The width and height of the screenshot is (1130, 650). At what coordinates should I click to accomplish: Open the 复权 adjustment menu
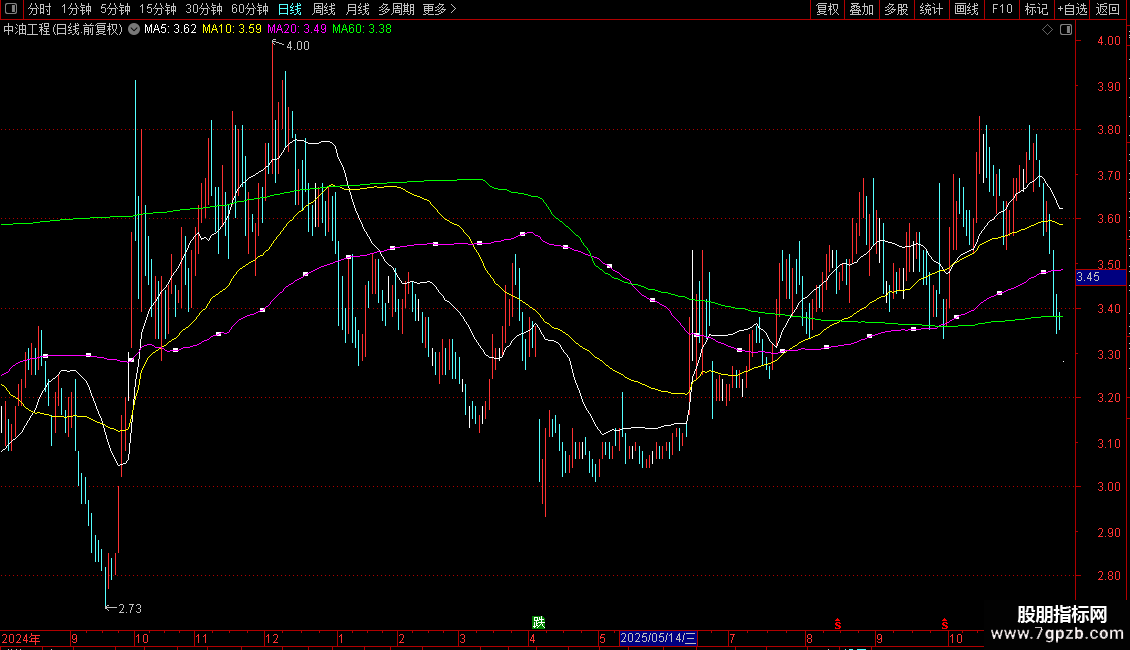(827, 9)
